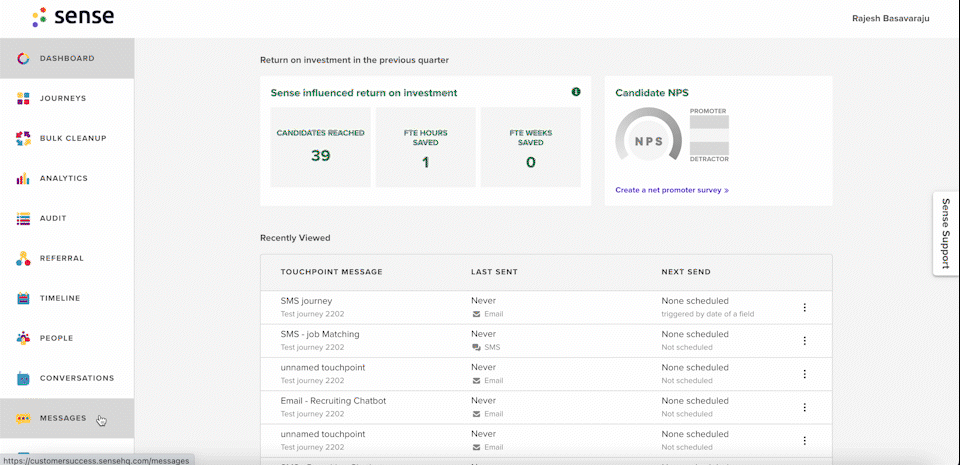Click the Next Send column header
Viewport: 960px width, 465px height.
[686, 272]
